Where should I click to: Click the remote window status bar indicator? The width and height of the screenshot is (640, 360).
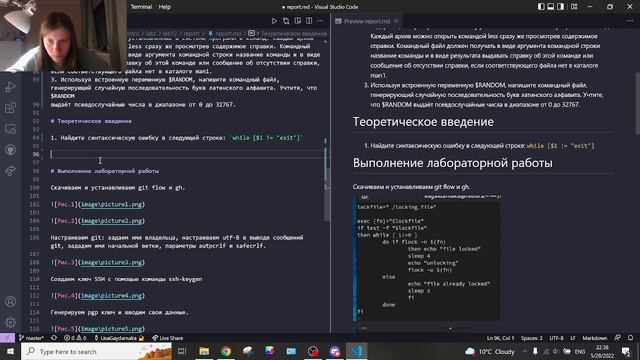(7, 338)
